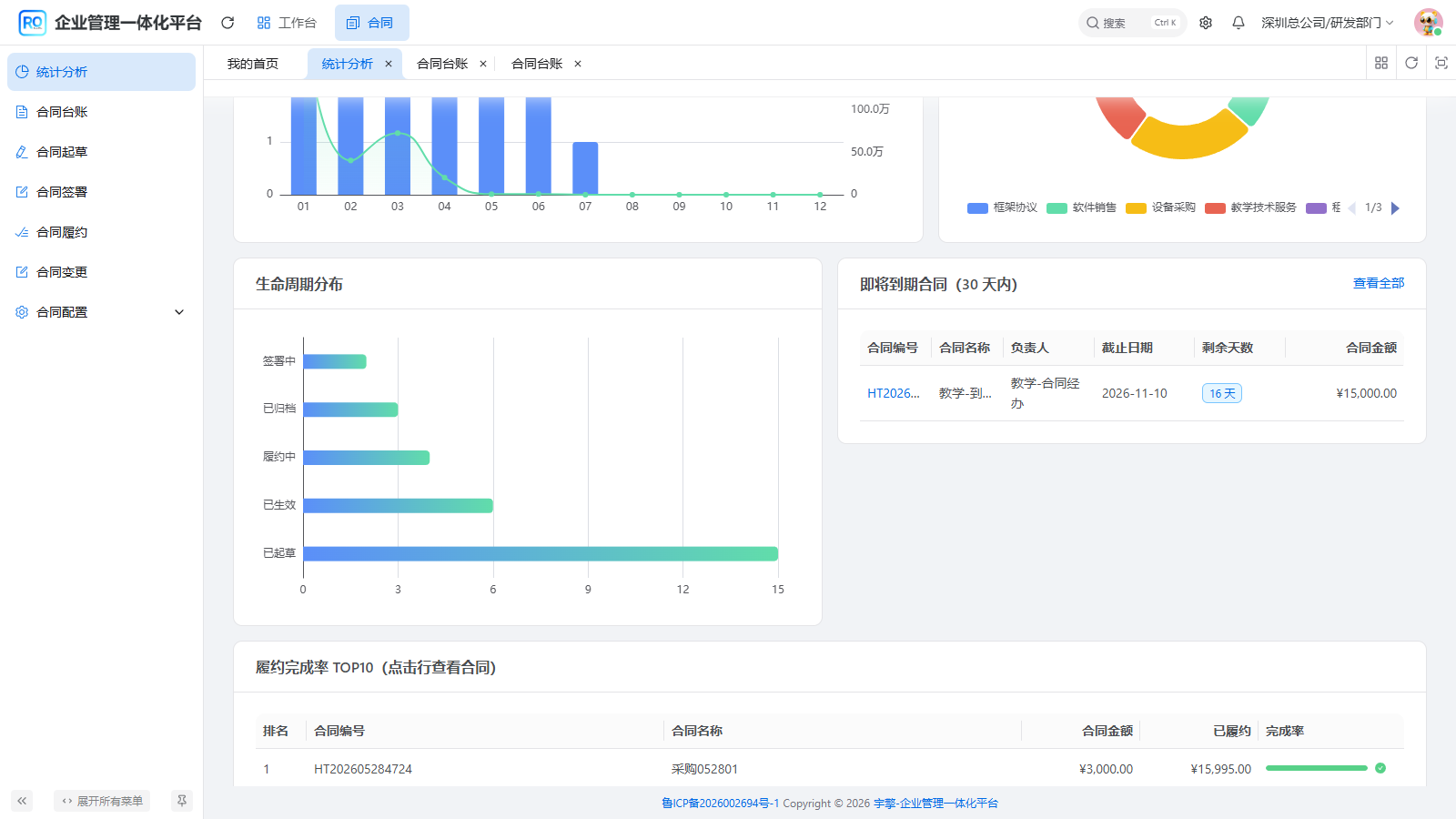This screenshot has width=1456, height=819.
Task: Open the tab grid layout icon
Action: 1381,63
